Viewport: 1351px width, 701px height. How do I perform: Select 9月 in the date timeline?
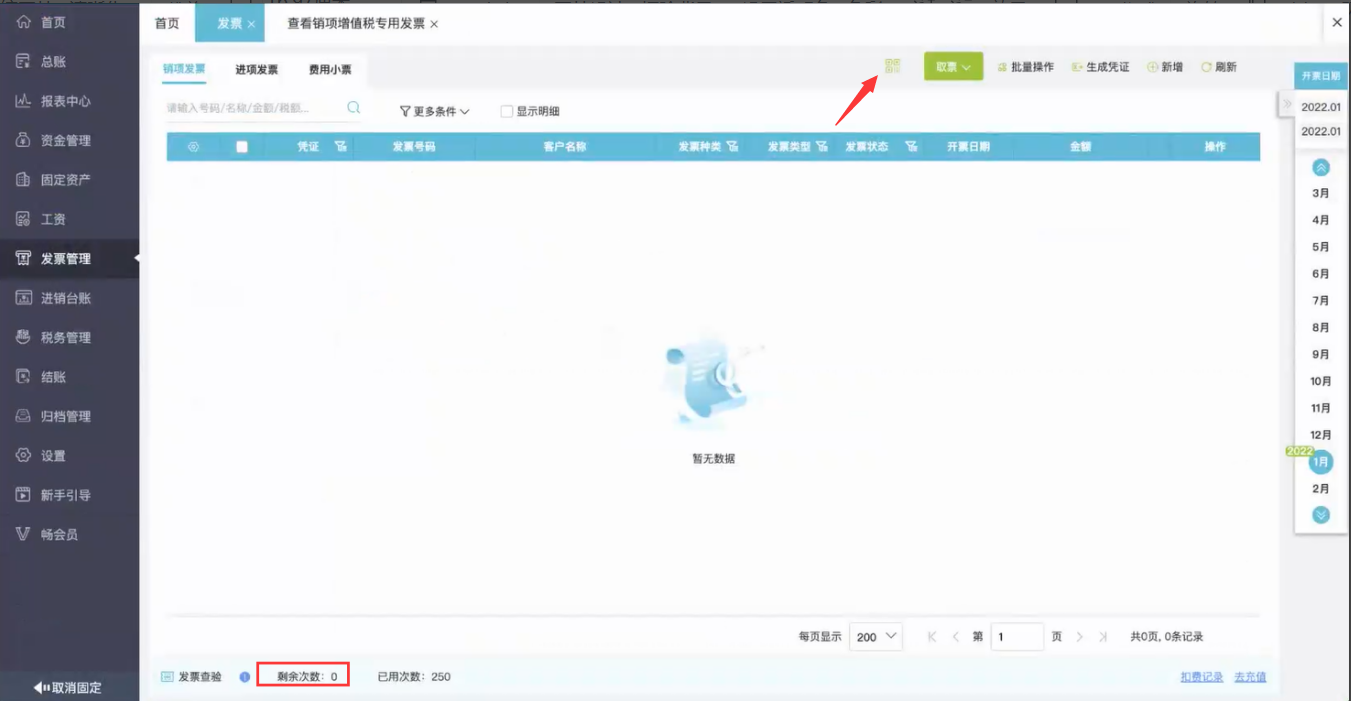tap(1321, 354)
